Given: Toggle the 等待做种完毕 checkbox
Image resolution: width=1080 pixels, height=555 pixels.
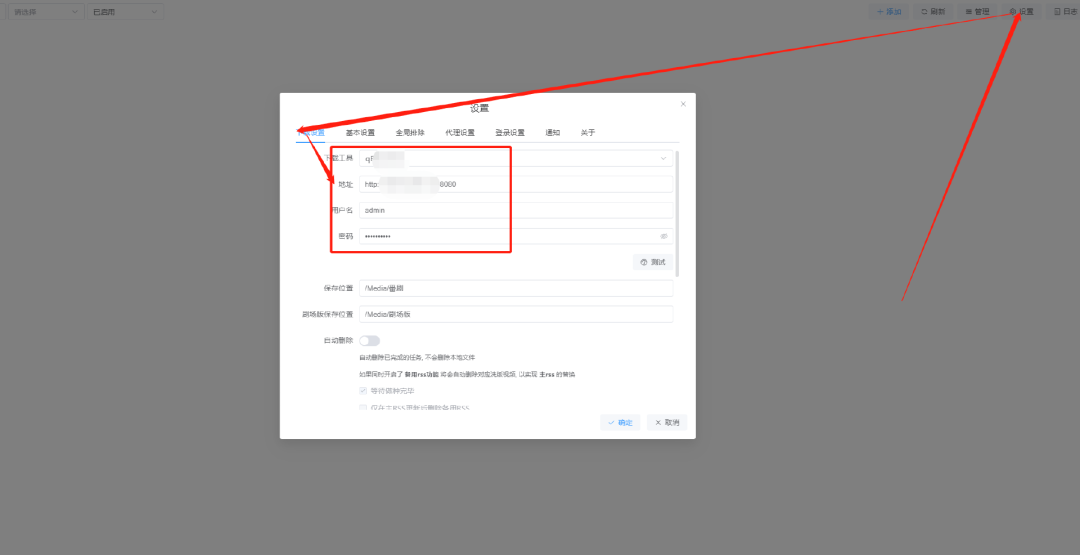Looking at the screenshot, I should (363, 390).
